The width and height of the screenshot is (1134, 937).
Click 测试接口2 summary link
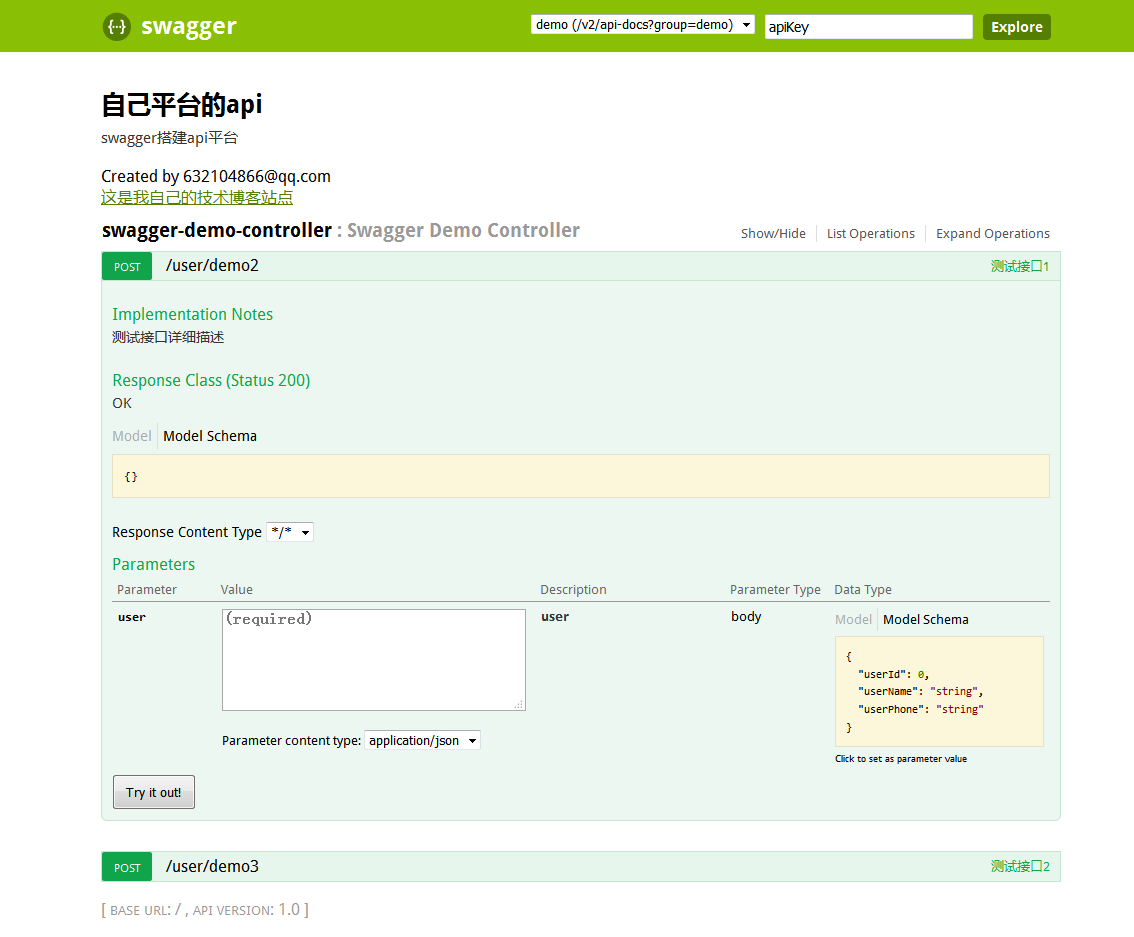(1020, 866)
